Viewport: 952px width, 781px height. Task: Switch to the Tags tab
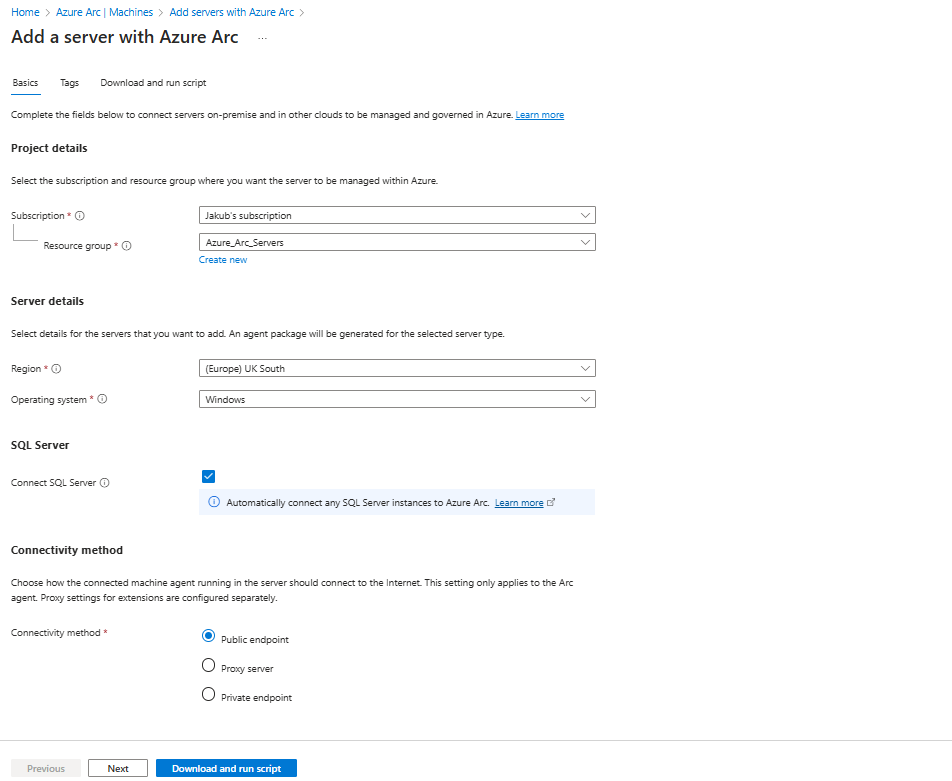pyautogui.click(x=69, y=83)
